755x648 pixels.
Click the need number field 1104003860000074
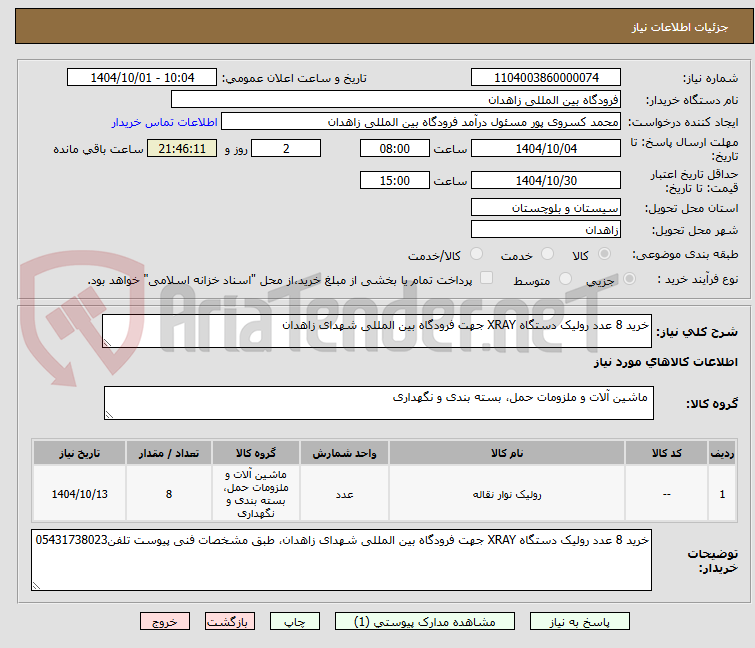[546, 78]
